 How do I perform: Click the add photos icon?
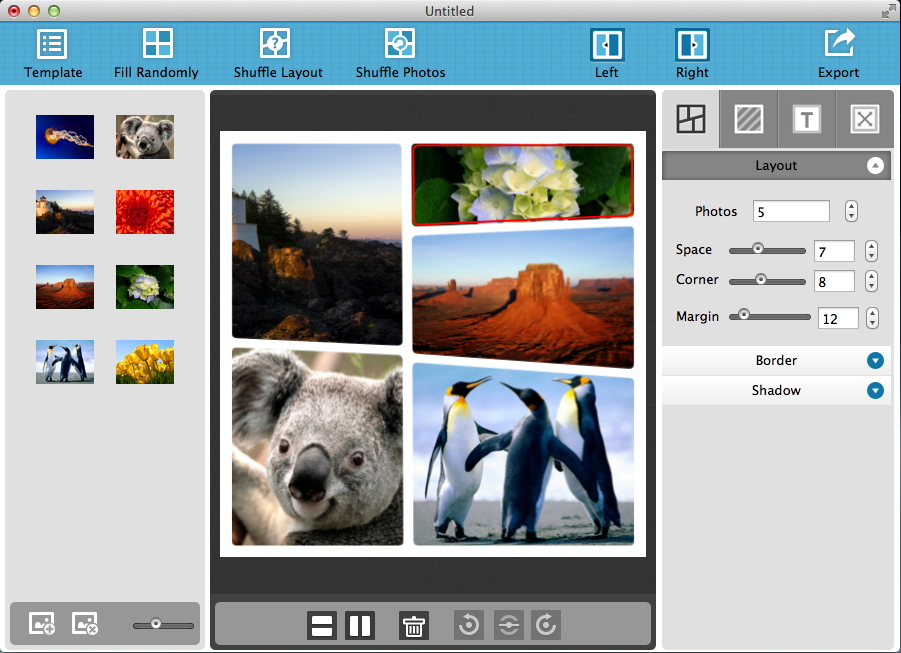(42, 624)
